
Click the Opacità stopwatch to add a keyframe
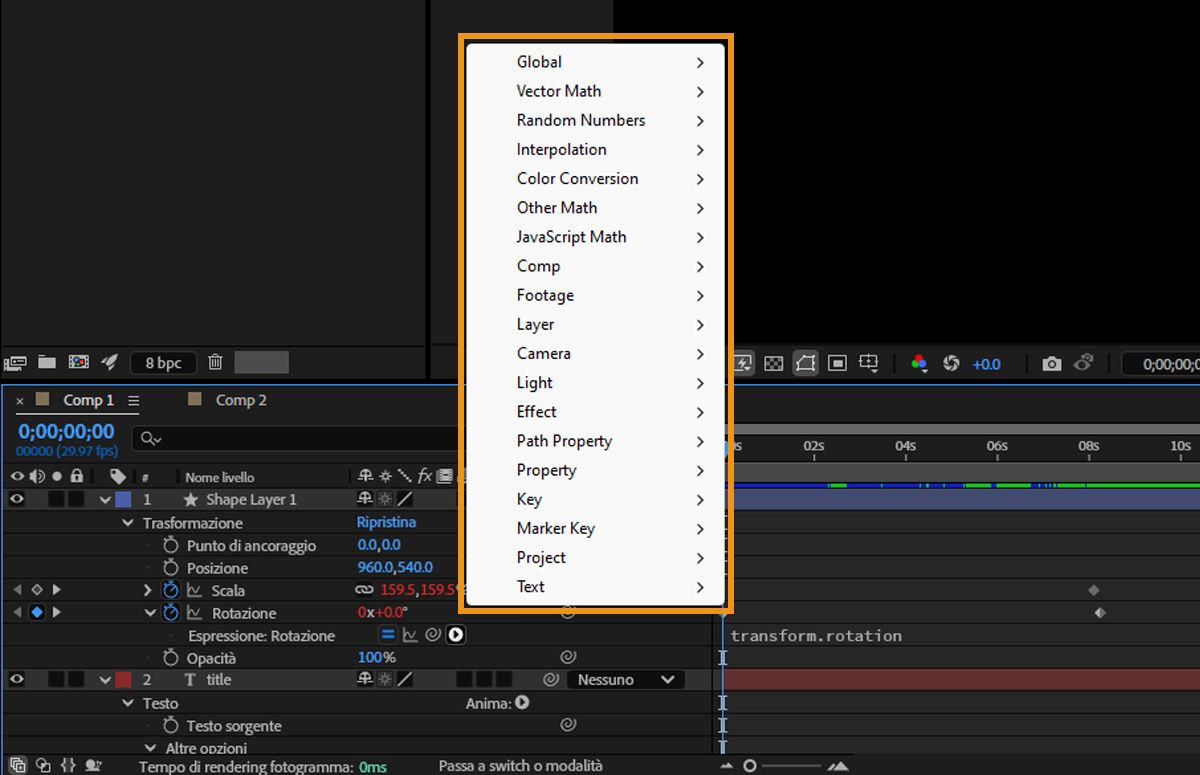click(x=170, y=657)
